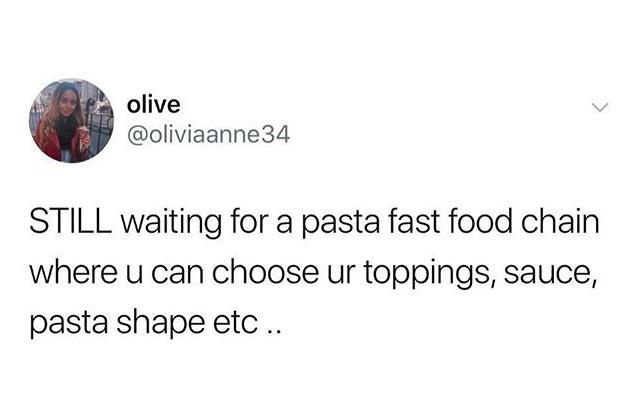Select the word "waiting" in the tweet
This screenshot has height=396, width=638.
coord(171,223)
